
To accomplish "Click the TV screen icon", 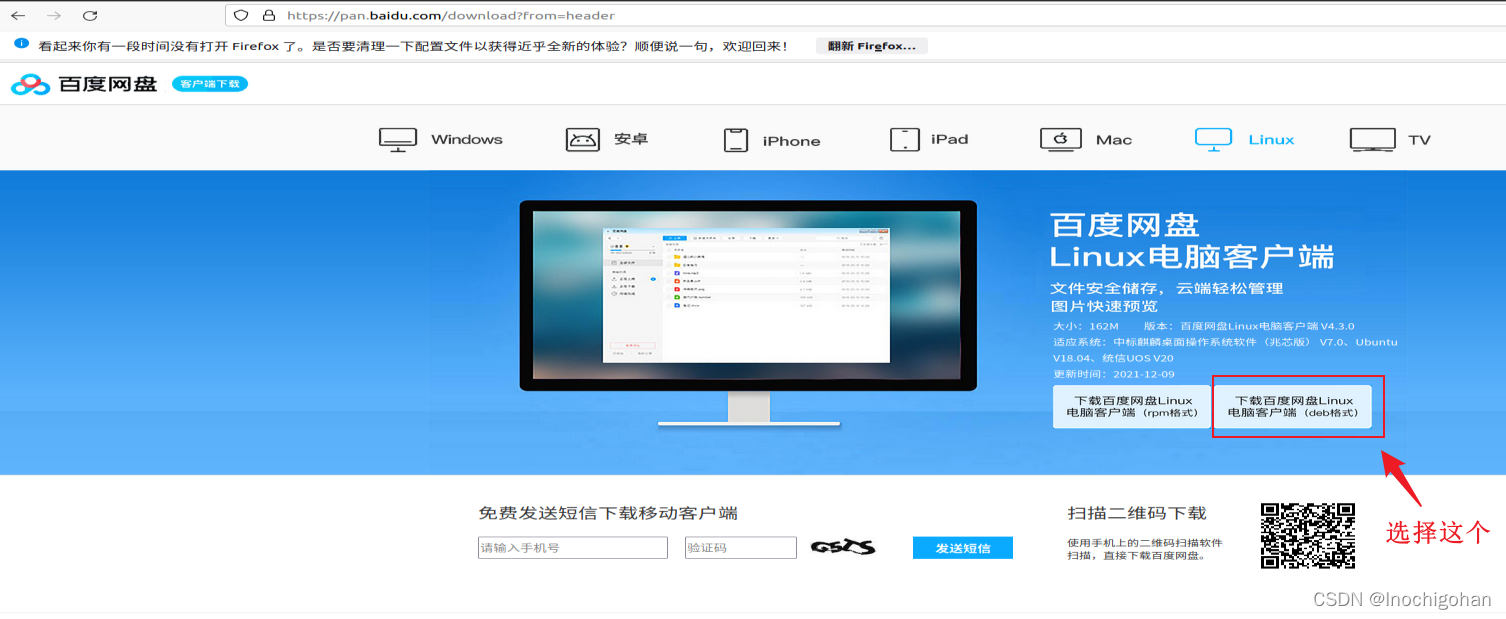I will [x=1372, y=140].
